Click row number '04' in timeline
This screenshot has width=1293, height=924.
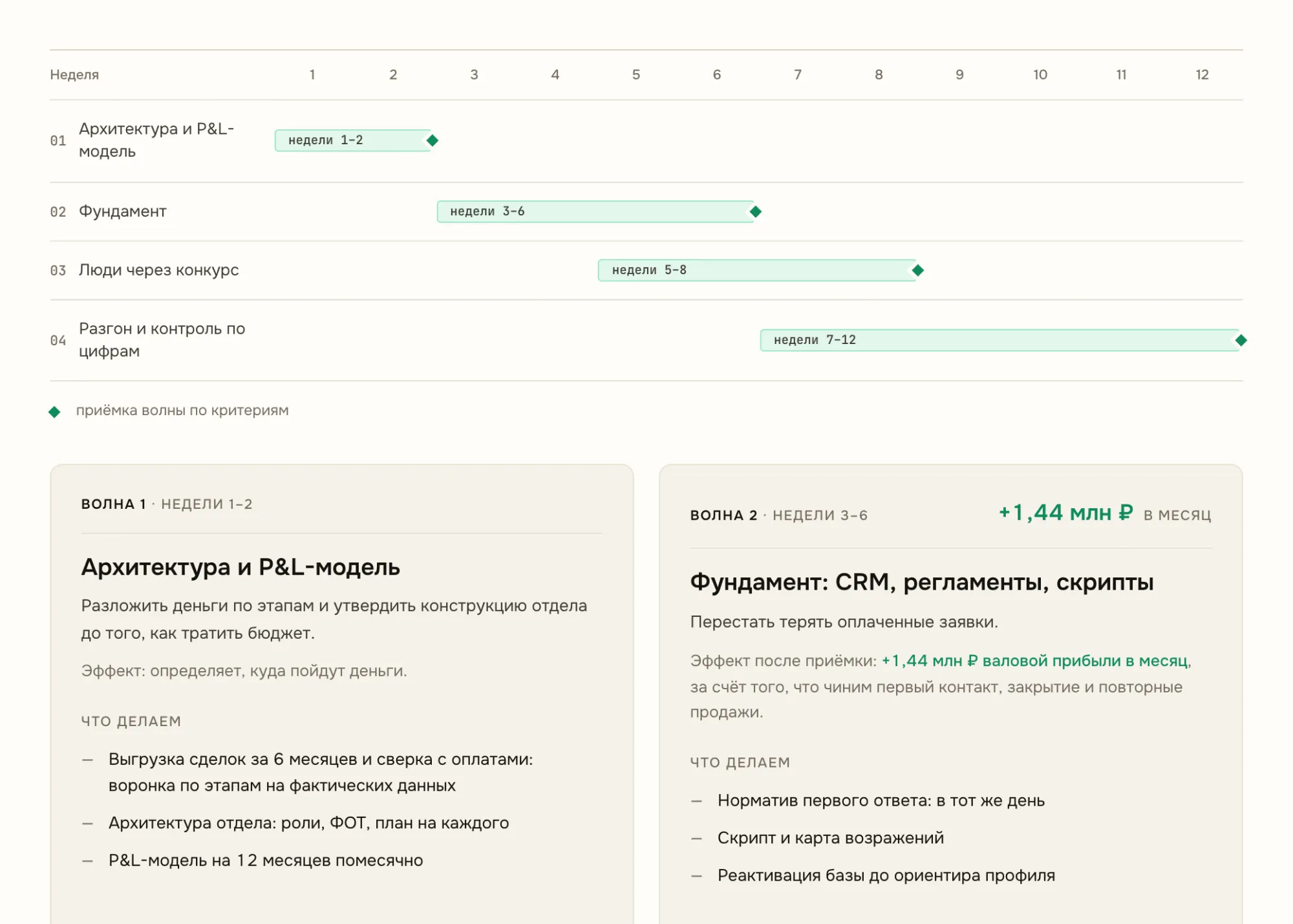point(58,341)
